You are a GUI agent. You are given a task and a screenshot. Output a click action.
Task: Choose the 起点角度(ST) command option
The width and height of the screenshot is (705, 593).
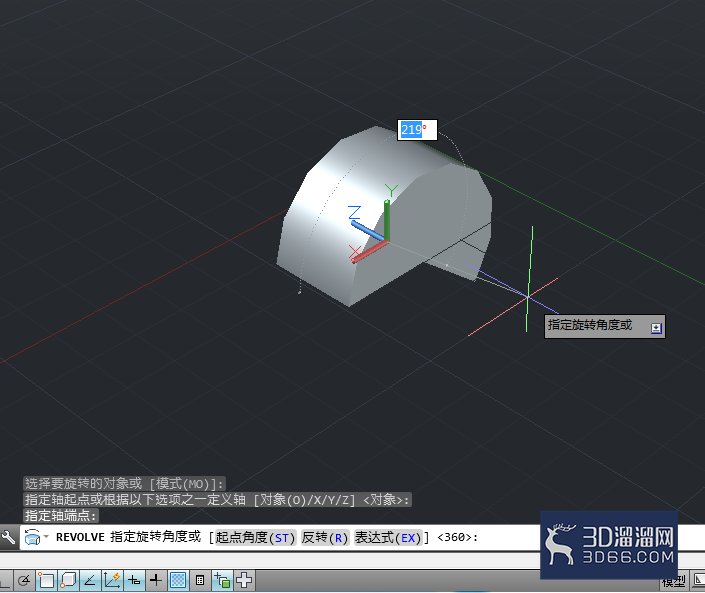[255, 537]
